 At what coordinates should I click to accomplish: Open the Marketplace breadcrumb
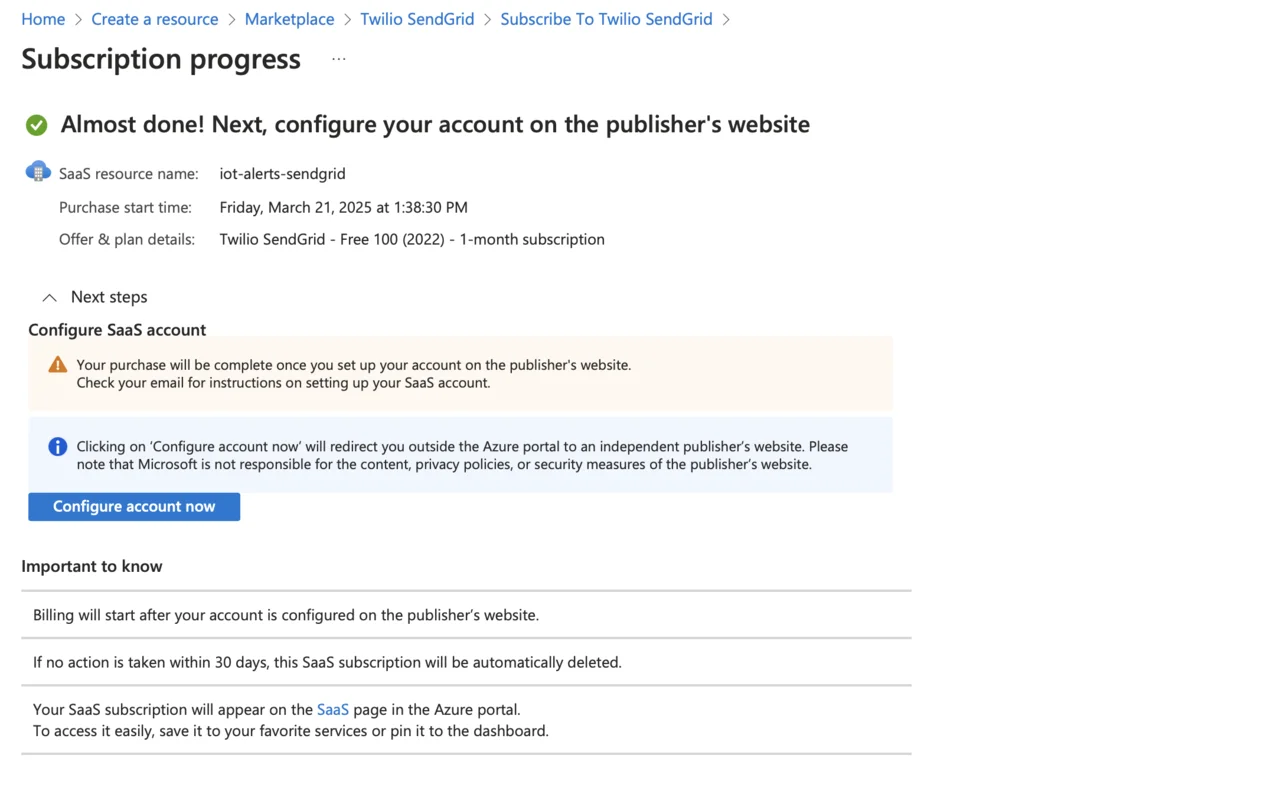point(289,19)
